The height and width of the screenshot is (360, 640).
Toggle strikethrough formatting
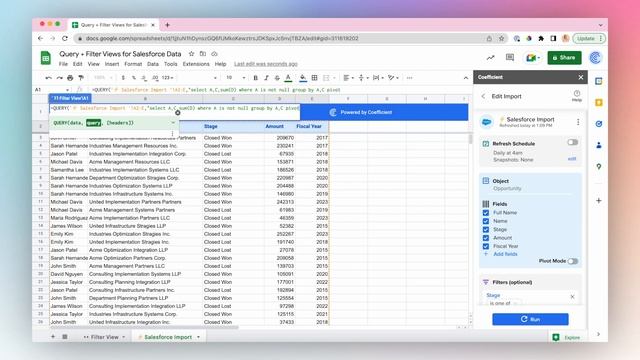(277, 78)
